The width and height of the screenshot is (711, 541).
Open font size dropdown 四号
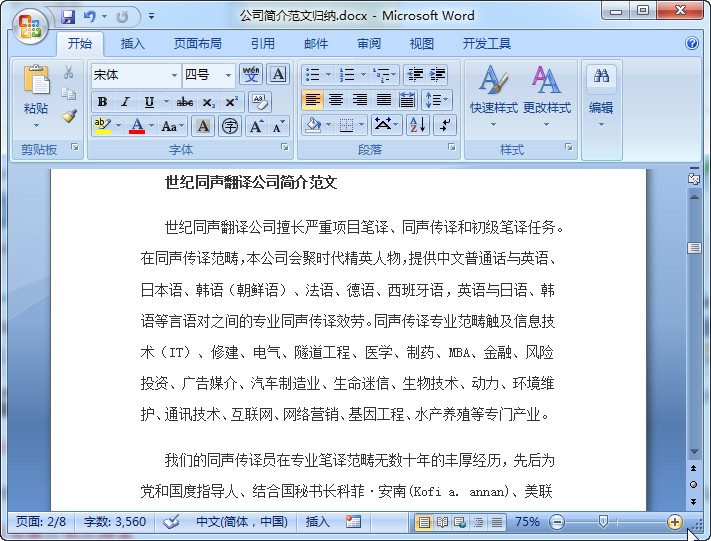228,75
